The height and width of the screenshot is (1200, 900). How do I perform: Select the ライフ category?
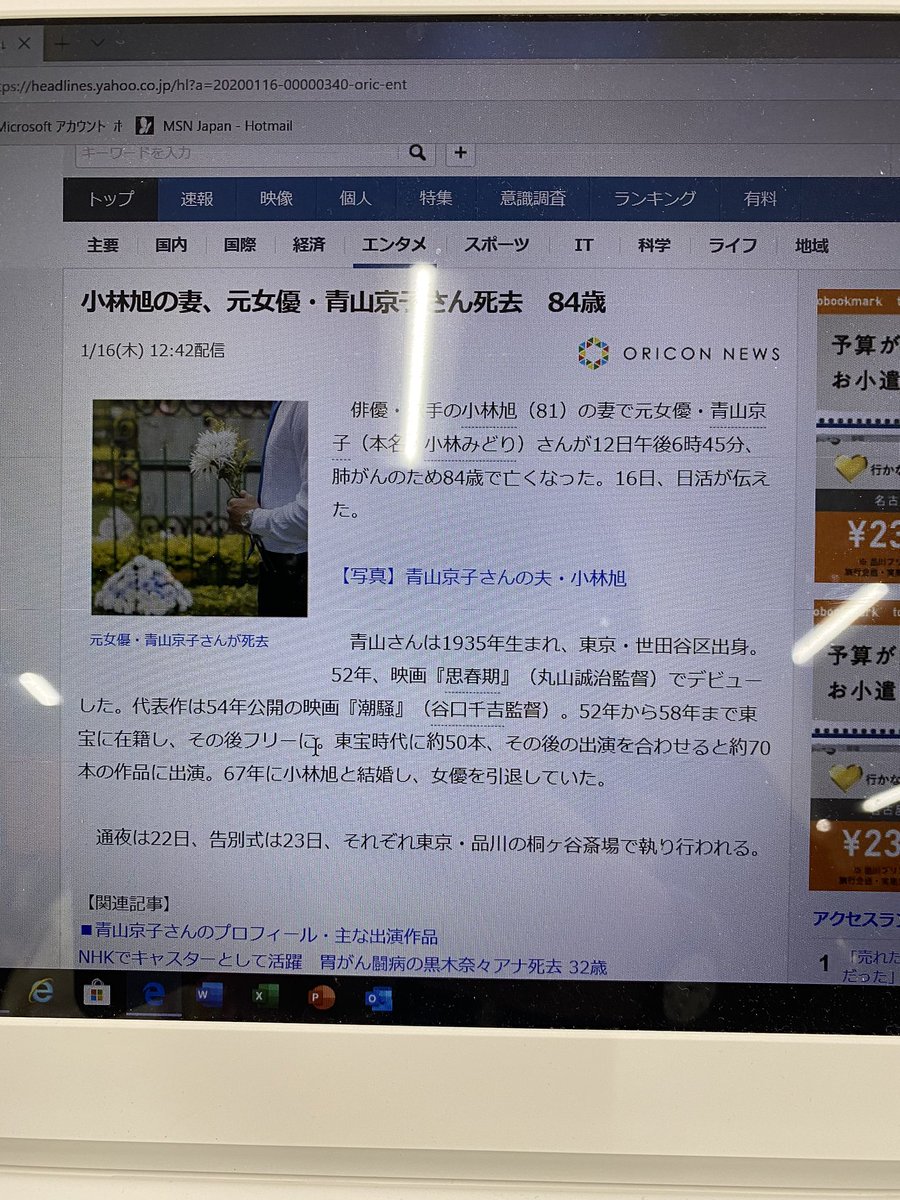pyautogui.click(x=733, y=245)
